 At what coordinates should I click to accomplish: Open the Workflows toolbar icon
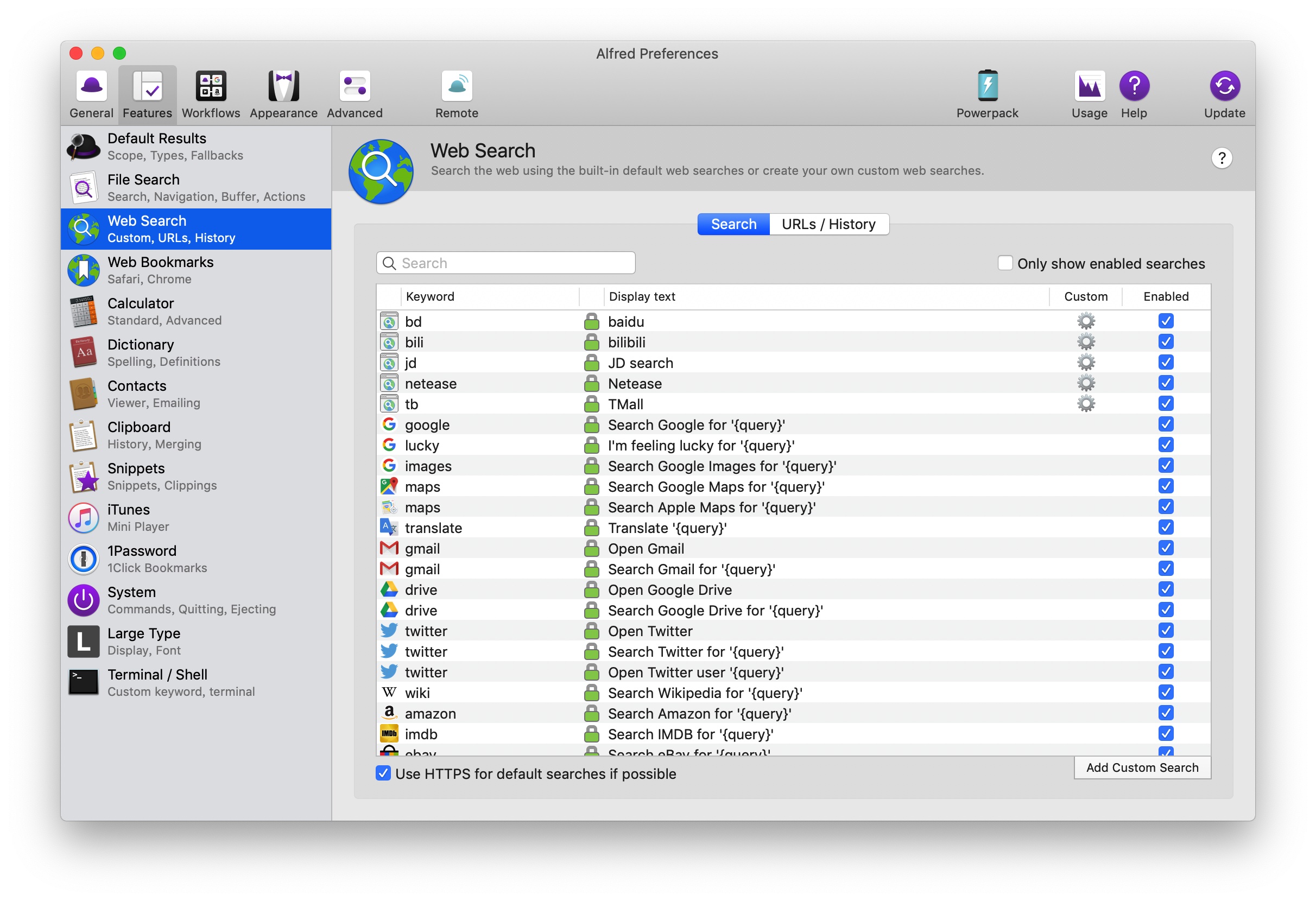coord(211,94)
